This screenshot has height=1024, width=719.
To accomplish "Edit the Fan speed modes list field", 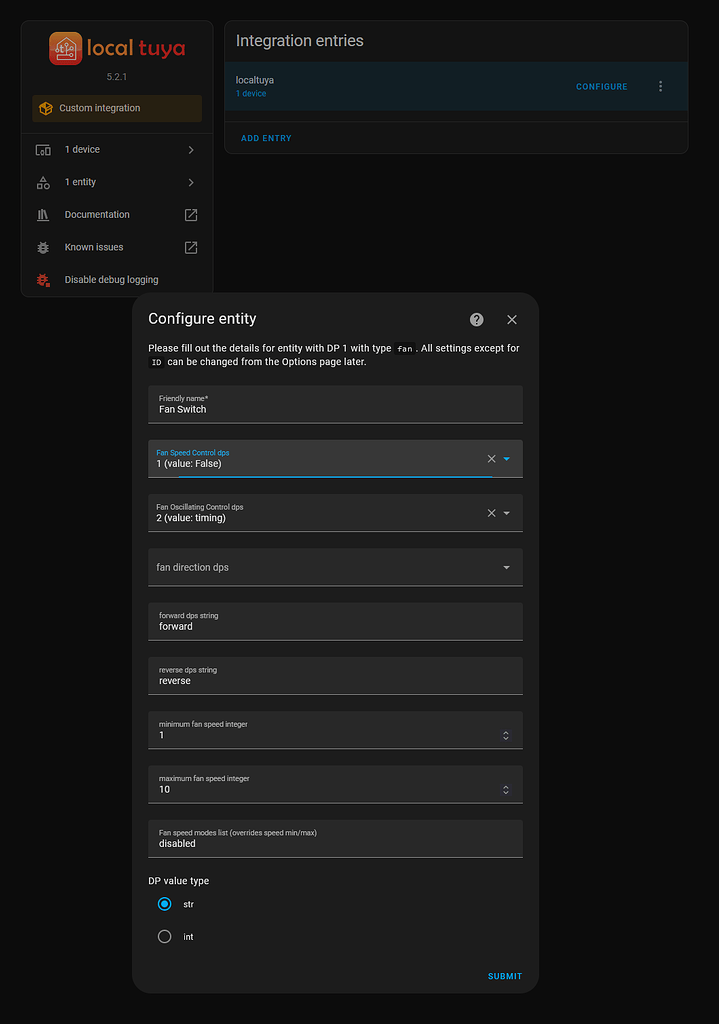I will click(x=336, y=839).
